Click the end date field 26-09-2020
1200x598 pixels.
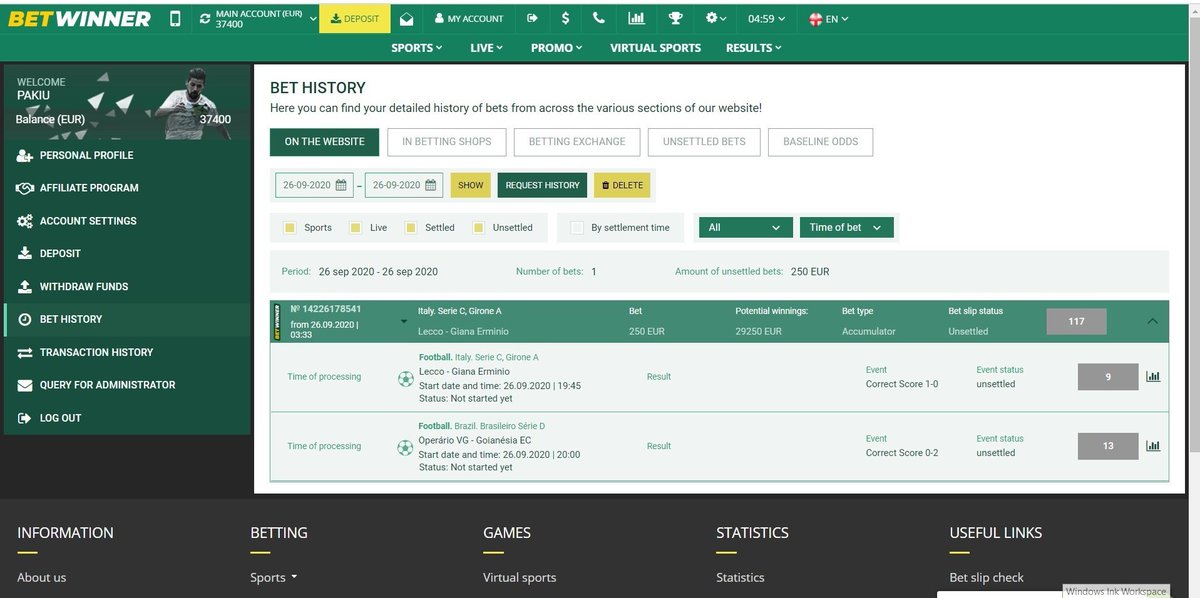(x=404, y=185)
